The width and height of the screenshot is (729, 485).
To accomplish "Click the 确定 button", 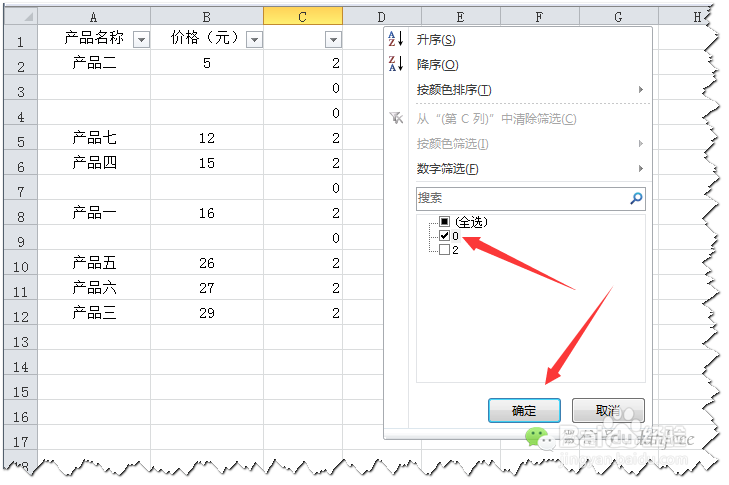I will point(524,411).
